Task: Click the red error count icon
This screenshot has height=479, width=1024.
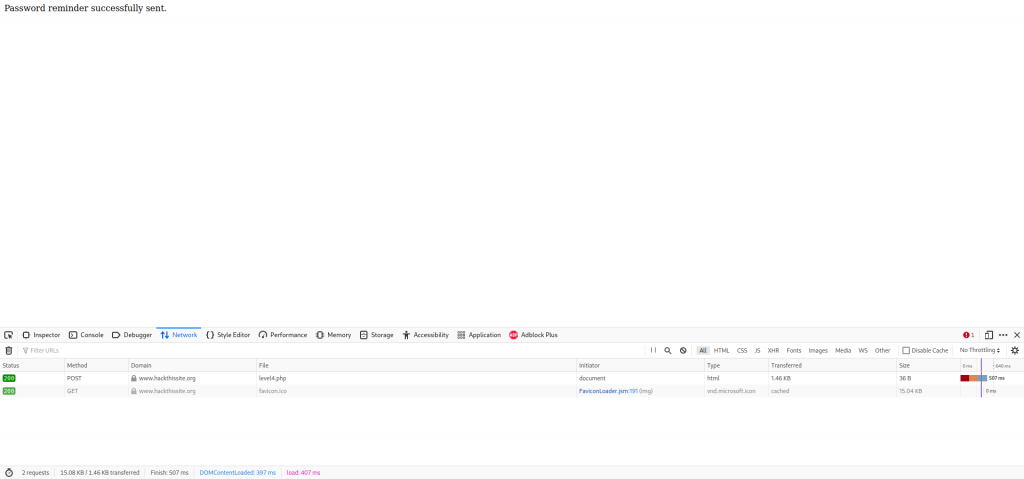Action: click(x=967, y=335)
